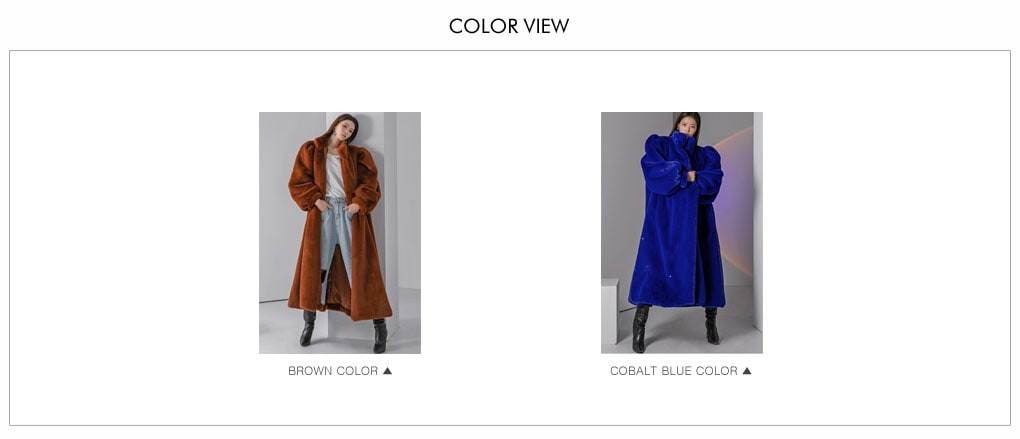Click the triangle icon beside COBALT BLUE COLOR
Viewport: 1020px width, 439px height.
coord(747,371)
